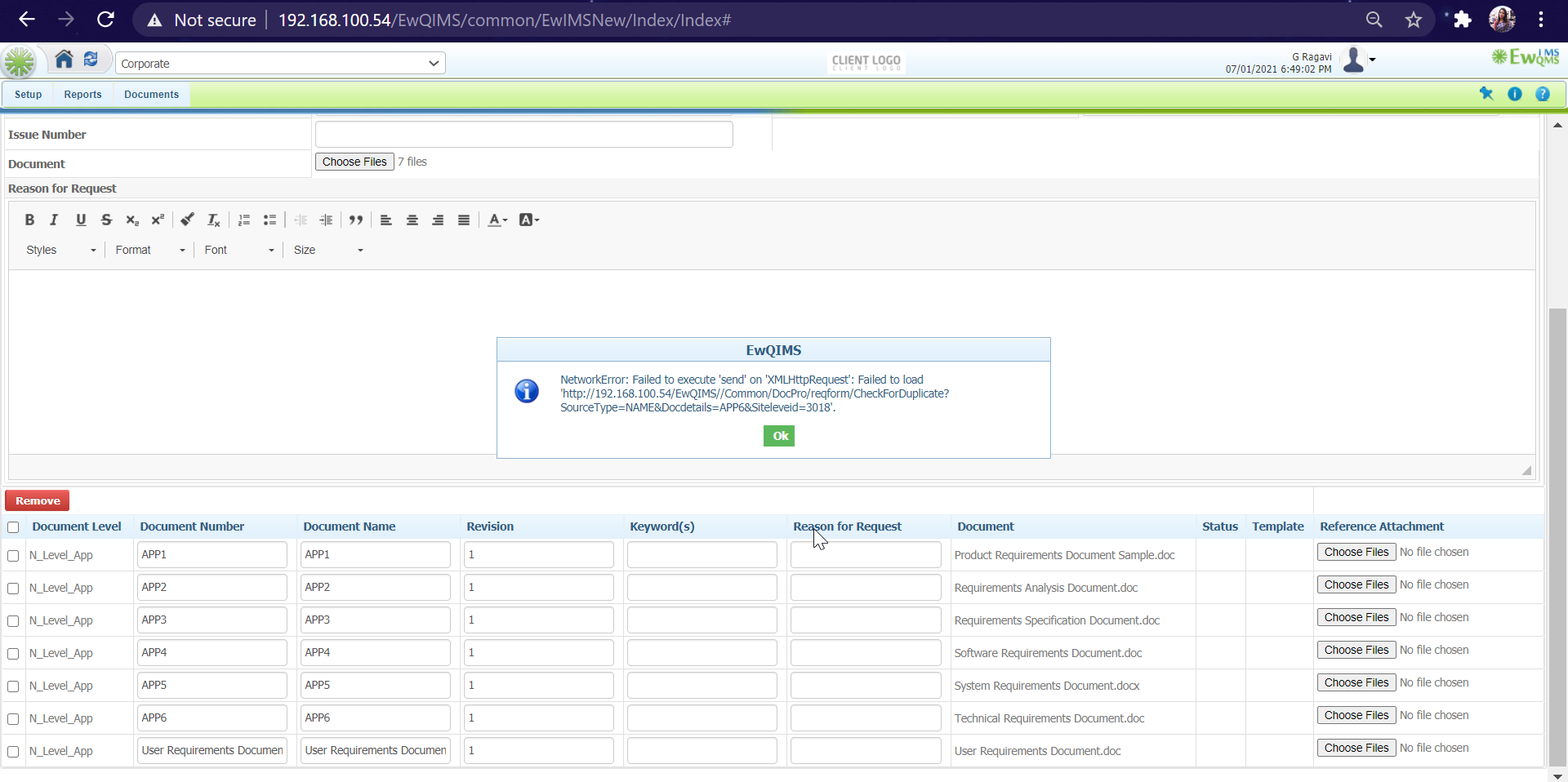Apply italic formatting in editor
The width and height of the screenshot is (1568, 782).
pos(54,220)
